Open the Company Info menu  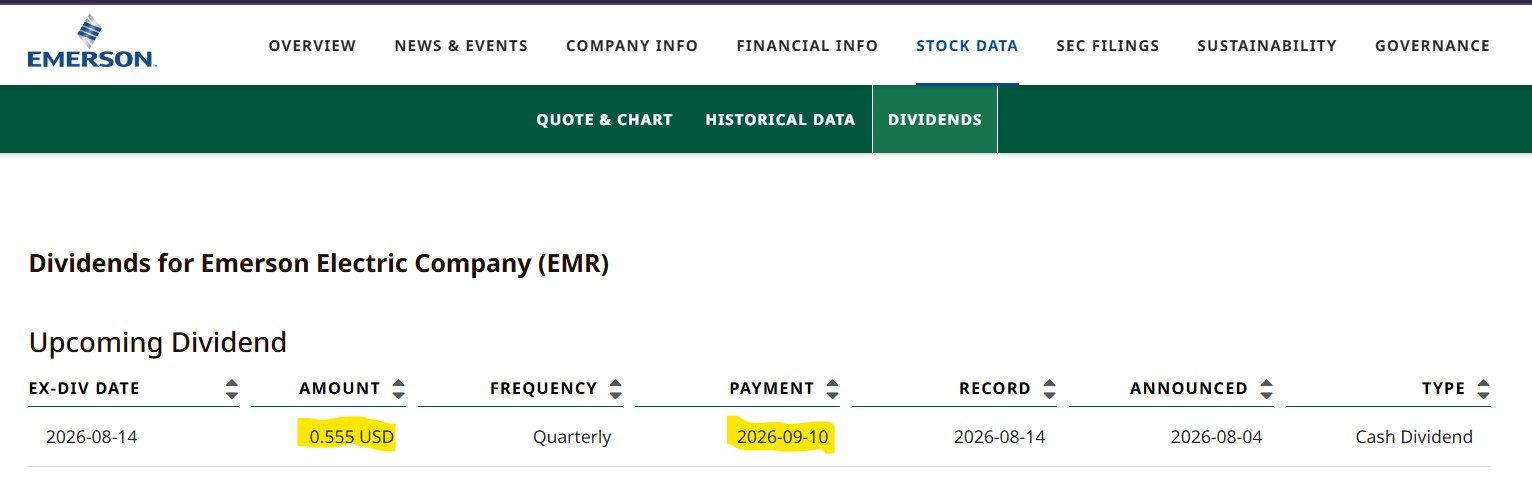coord(632,46)
